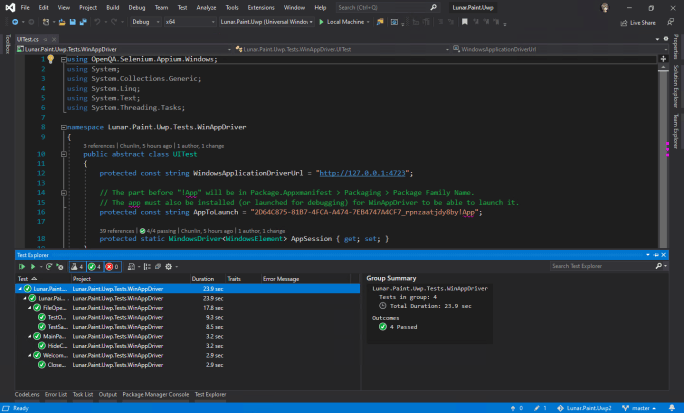Open the master branch selector in status bar
The width and height of the screenshot is (684, 413).
click(x=640, y=408)
